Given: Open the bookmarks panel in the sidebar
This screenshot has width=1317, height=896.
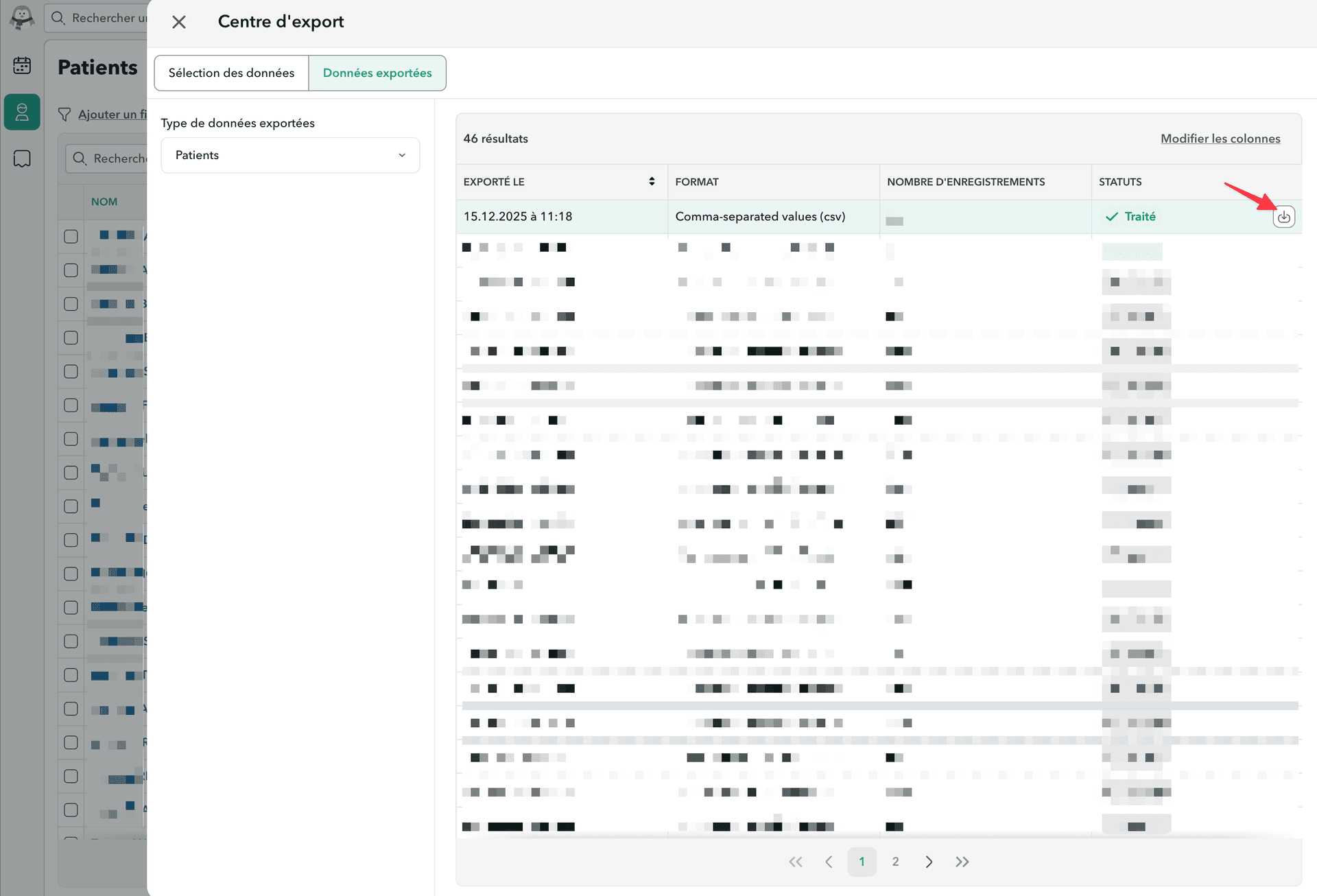Looking at the screenshot, I should 22,158.
